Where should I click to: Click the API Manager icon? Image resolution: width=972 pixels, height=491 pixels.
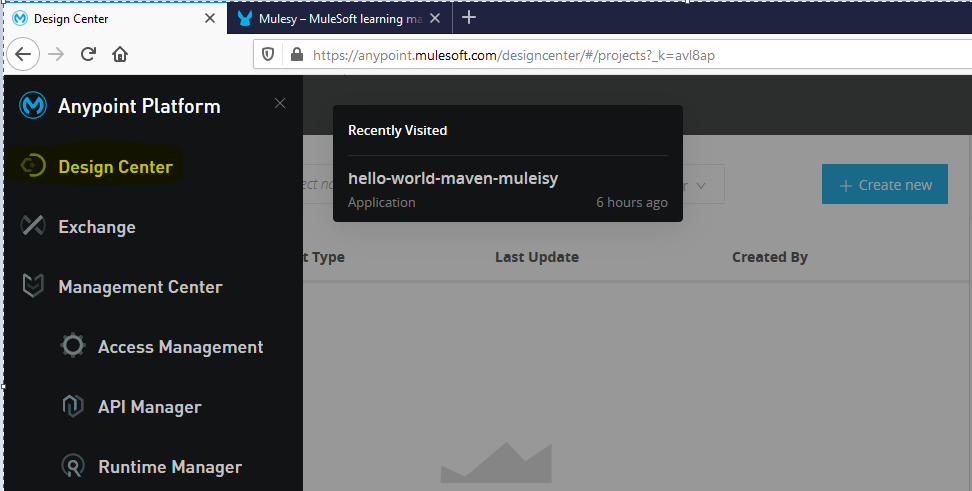pos(73,406)
